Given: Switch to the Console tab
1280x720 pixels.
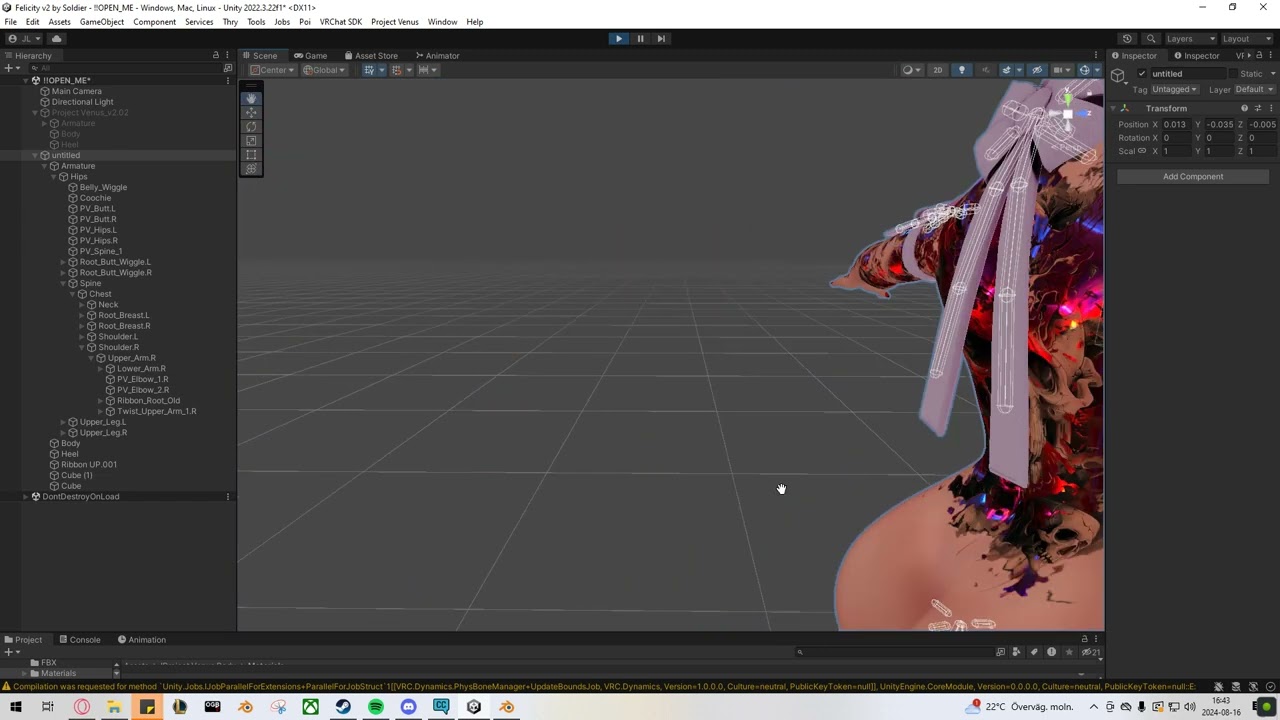Looking at the screenshot, I should click(x=79, y=639).
